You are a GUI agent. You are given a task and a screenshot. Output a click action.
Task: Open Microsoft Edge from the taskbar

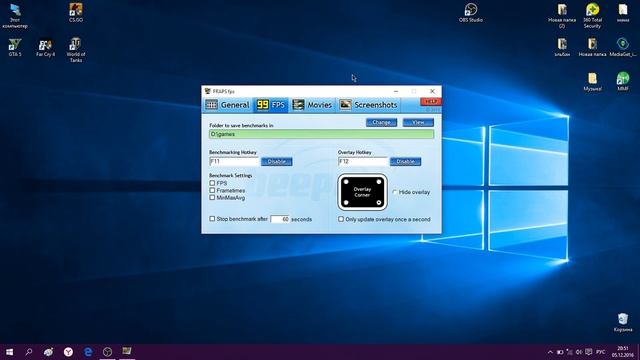tap(88, 352)
